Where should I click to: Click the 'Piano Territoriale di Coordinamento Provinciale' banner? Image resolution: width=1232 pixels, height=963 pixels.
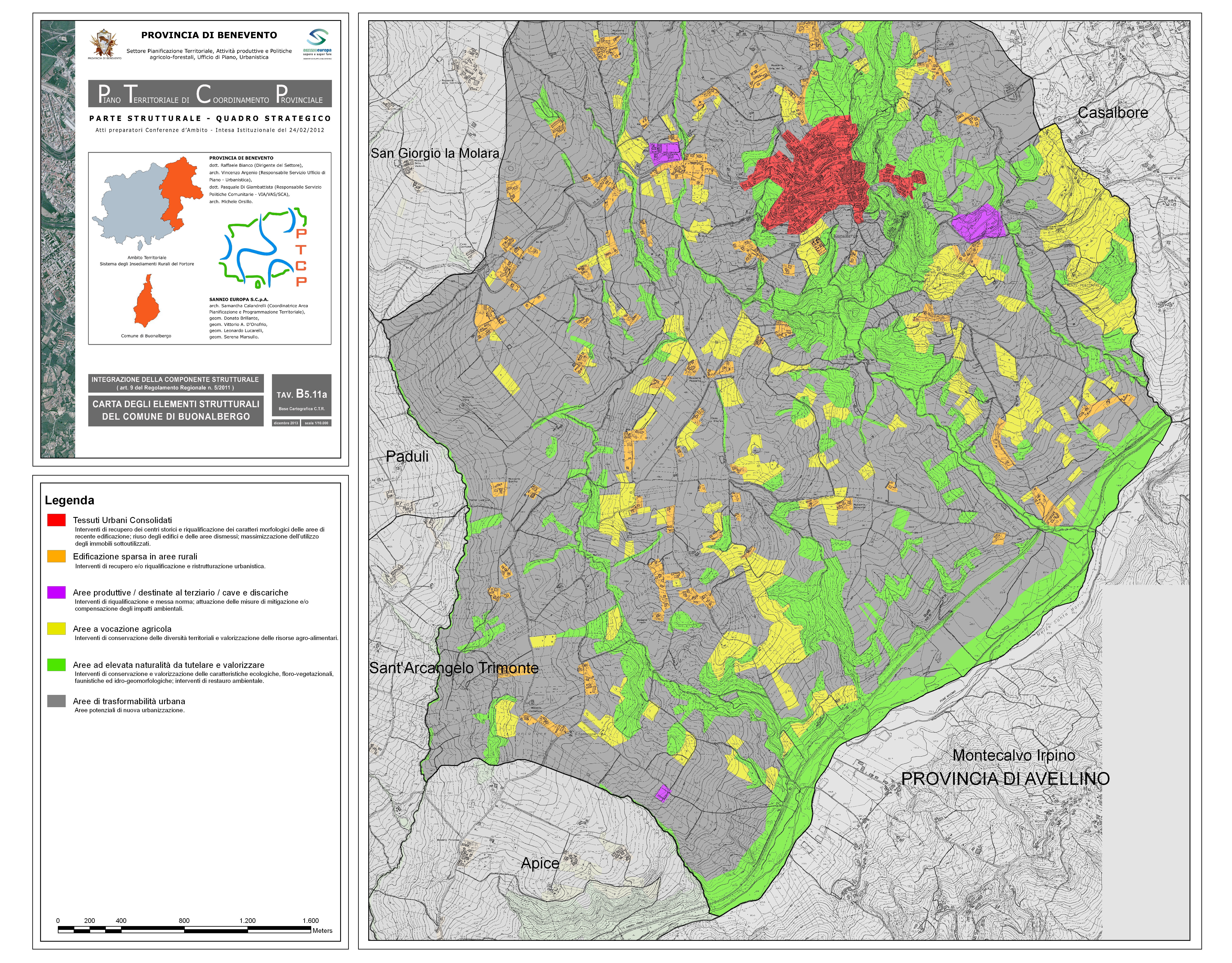pyautogui.click(x=210, y=94)
